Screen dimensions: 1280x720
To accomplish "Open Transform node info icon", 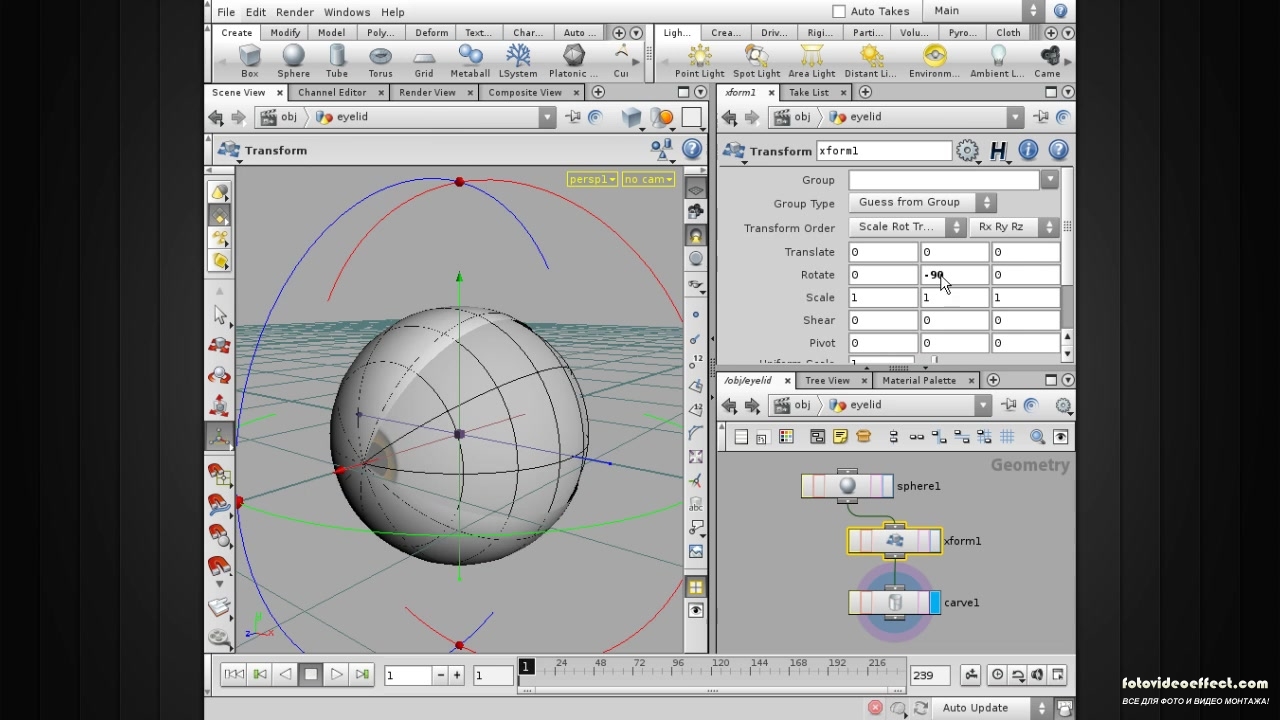I will point(1028,151).
